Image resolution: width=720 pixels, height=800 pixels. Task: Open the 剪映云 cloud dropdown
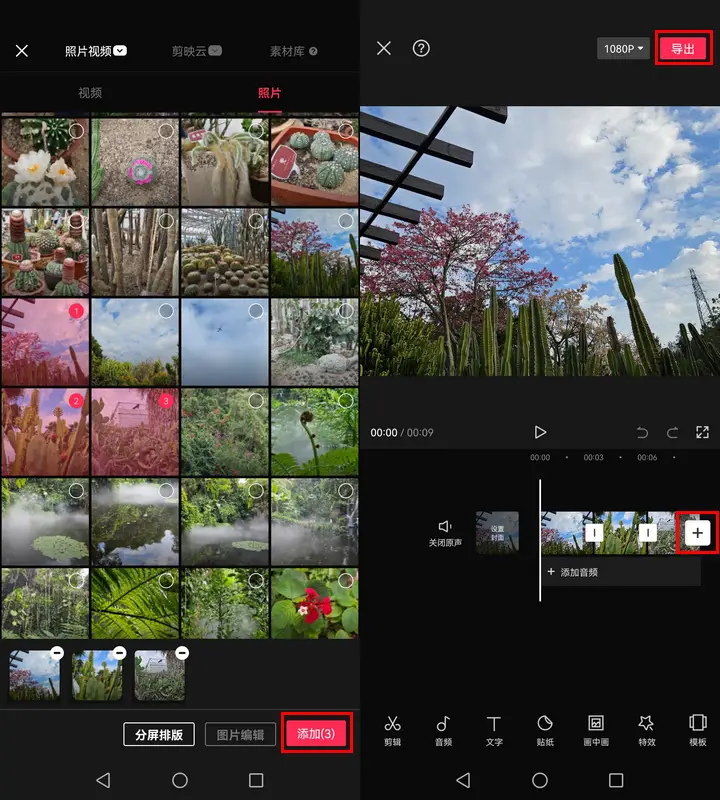tap(194, 50)
